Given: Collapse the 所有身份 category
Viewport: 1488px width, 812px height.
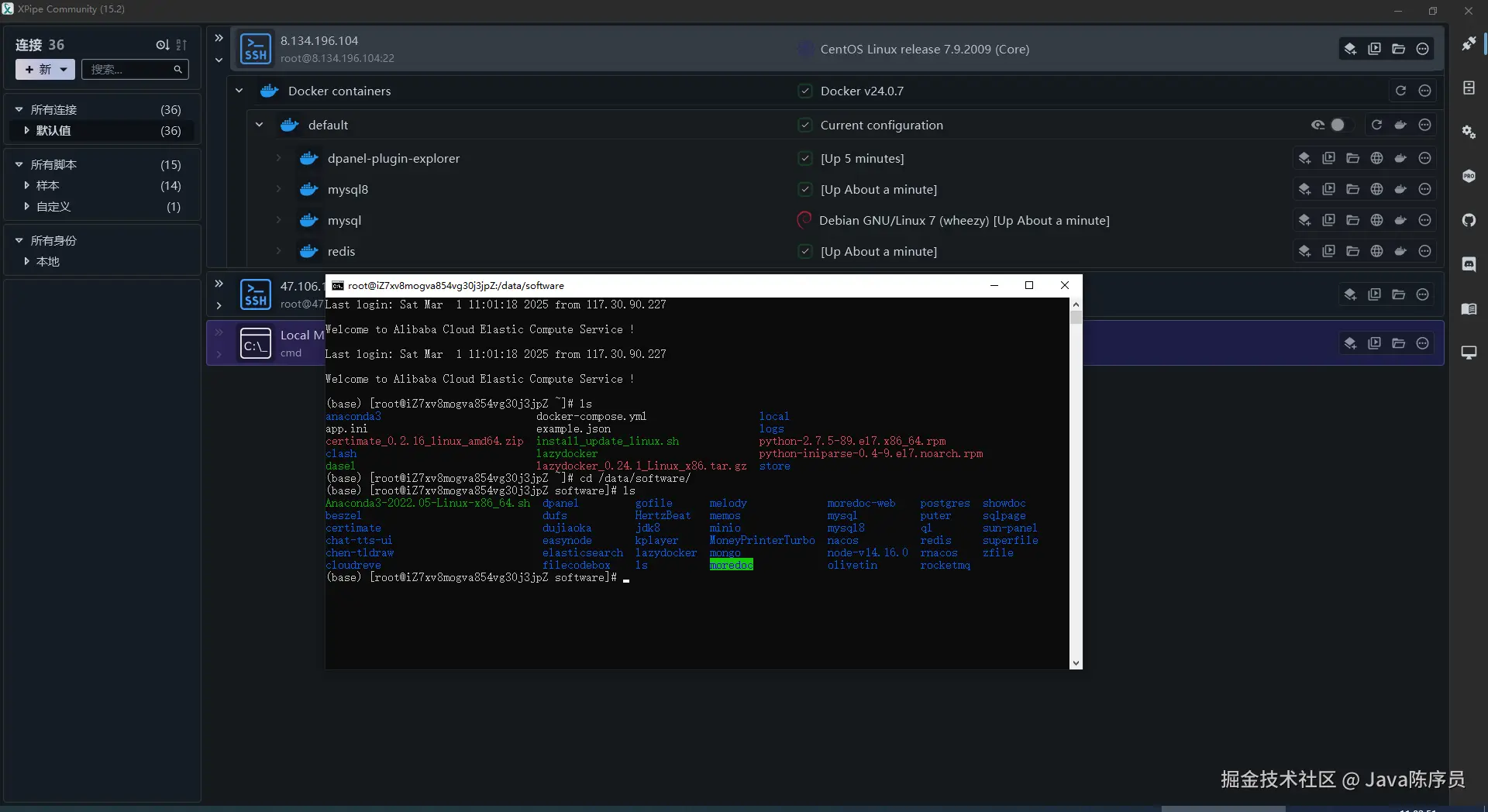Looking at the screenshot, I should click(x=19, y=241).
